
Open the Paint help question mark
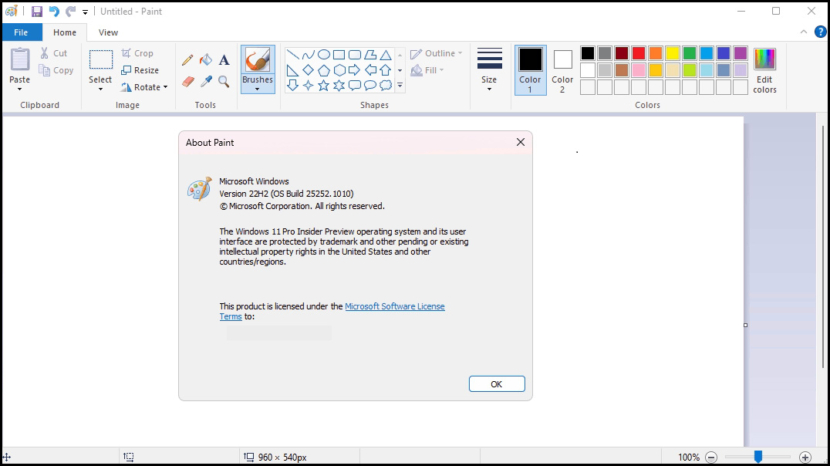820,32
